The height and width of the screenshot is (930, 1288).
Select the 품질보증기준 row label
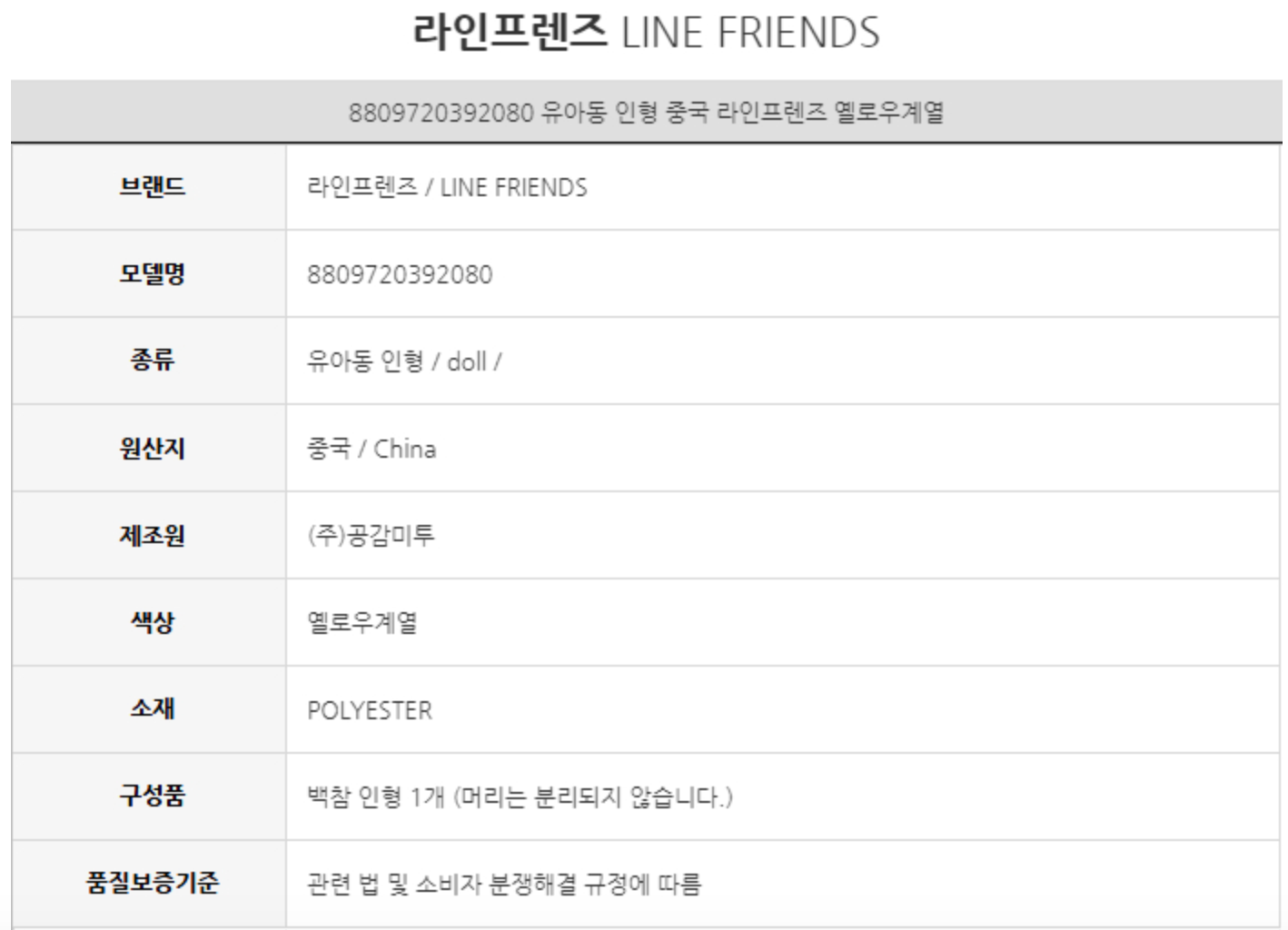(152, 883)
